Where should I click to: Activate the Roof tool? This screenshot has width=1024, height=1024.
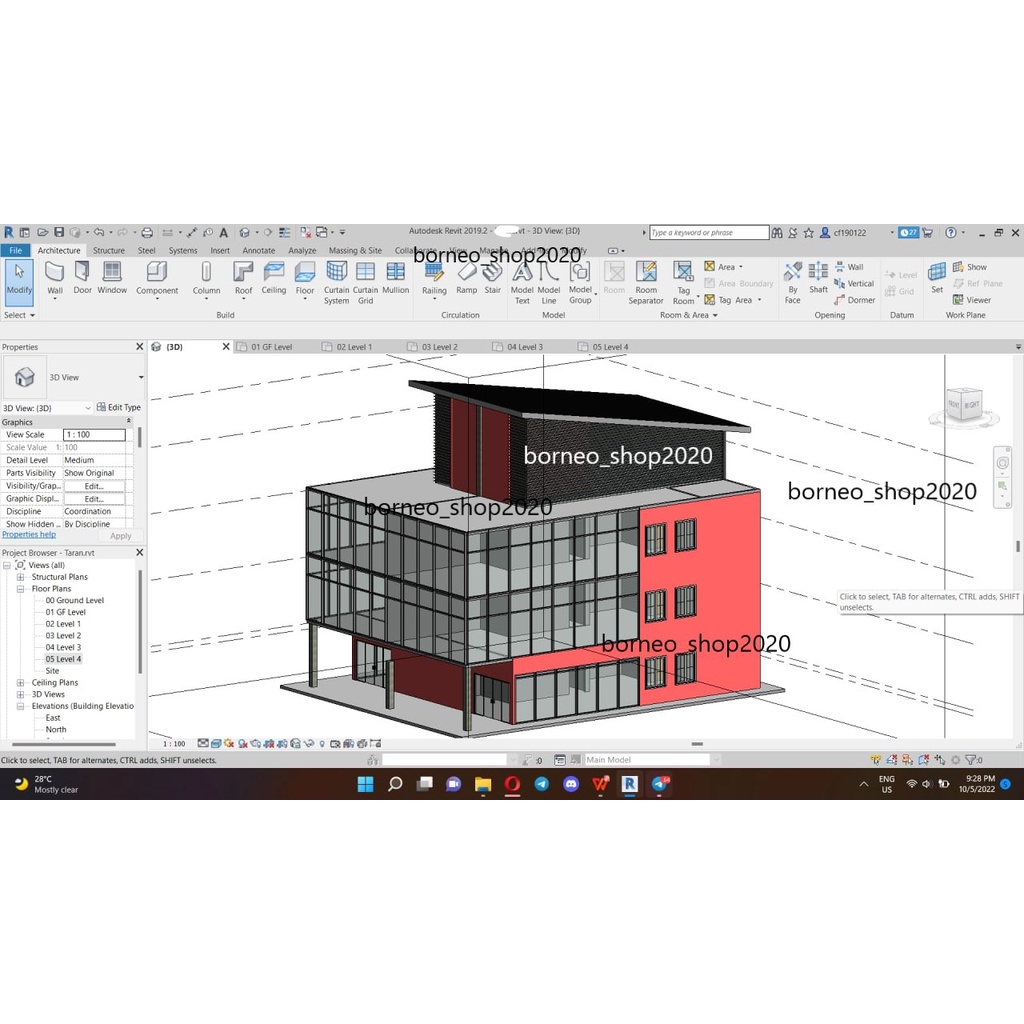tap(243, 277)
